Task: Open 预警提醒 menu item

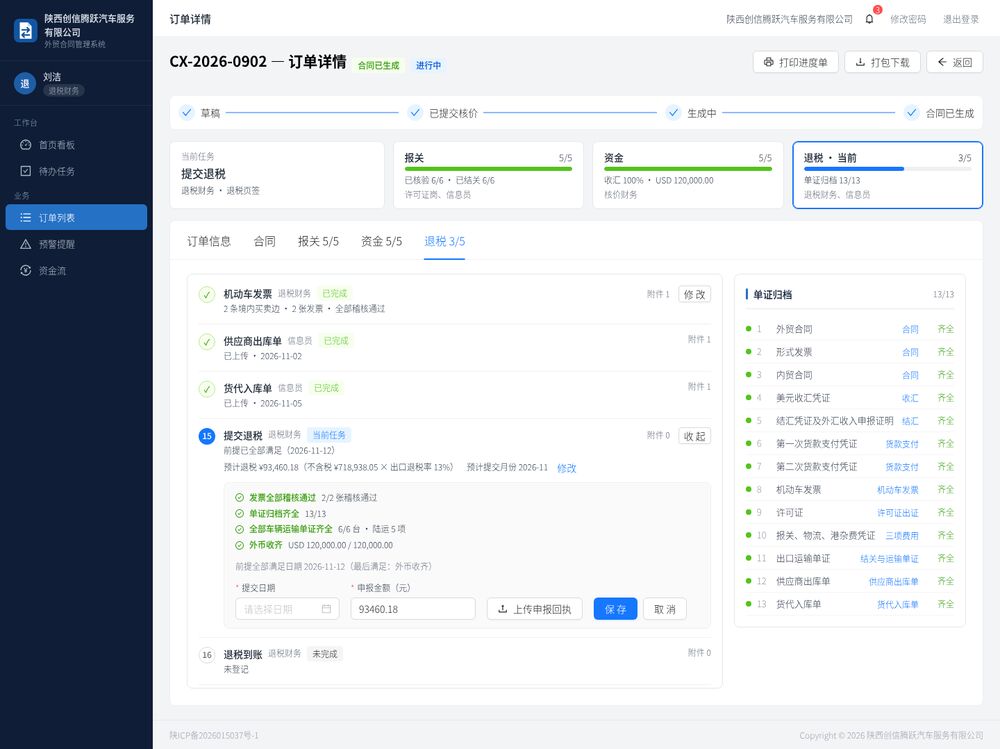Action: pos(76,244)
